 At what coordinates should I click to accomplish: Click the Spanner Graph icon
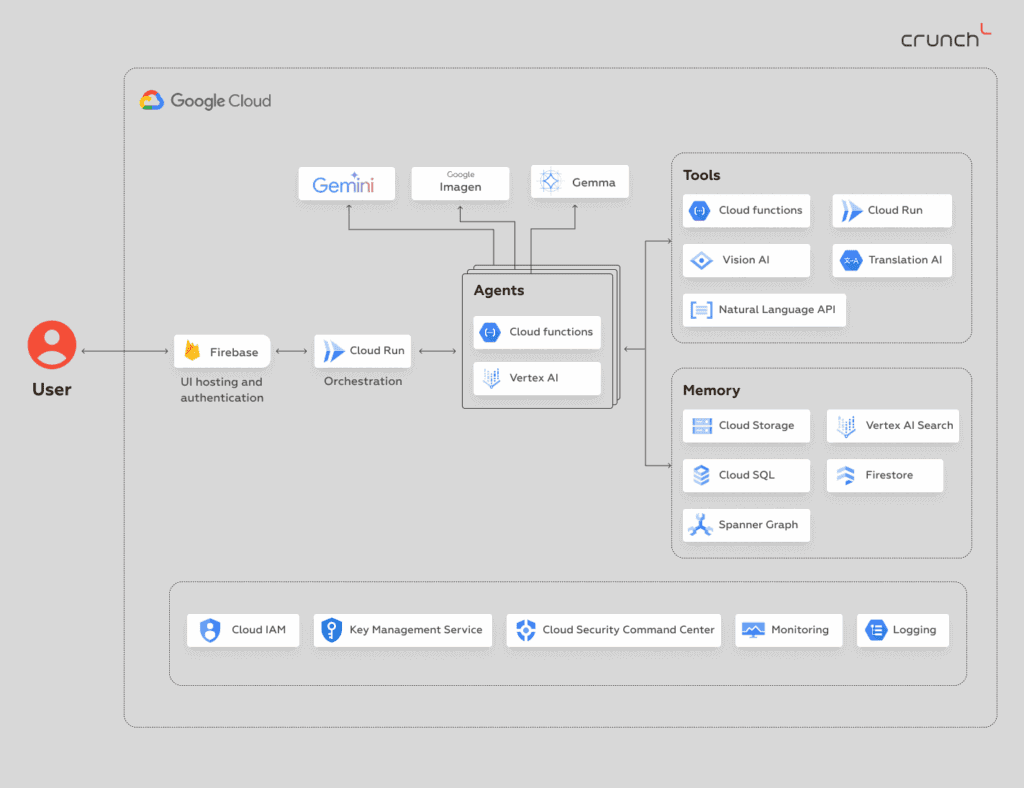(700, 525)
